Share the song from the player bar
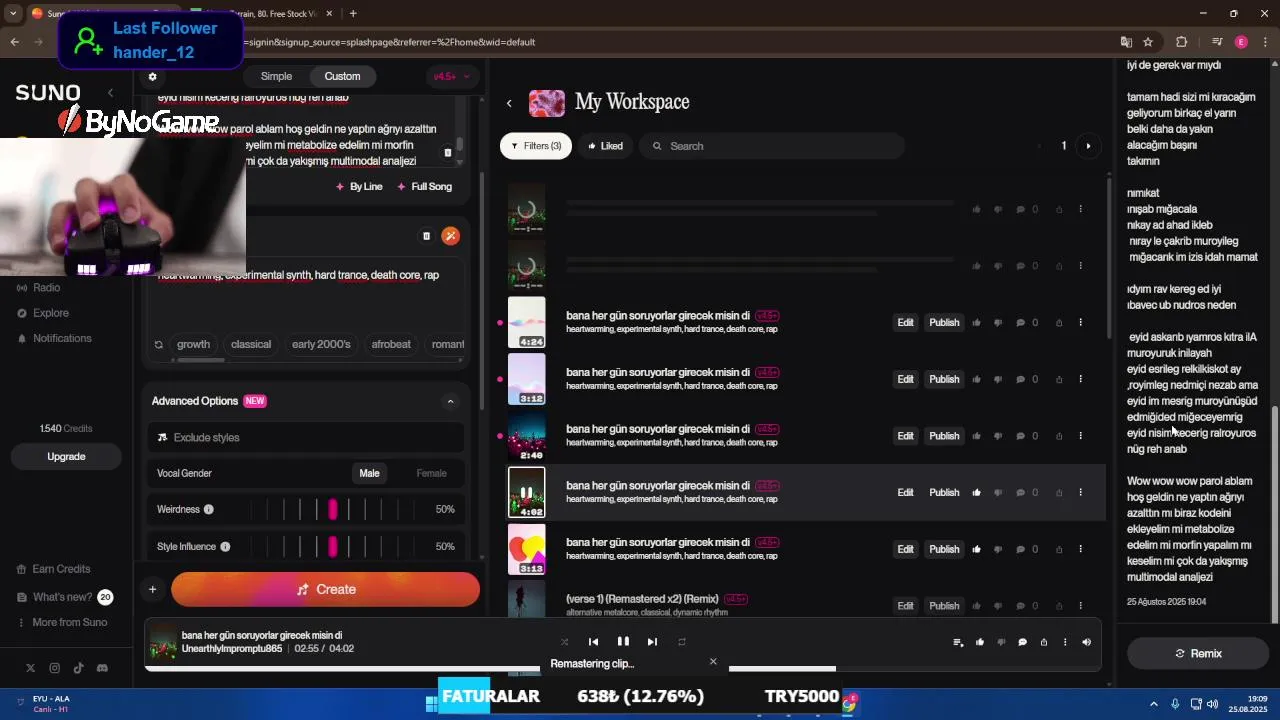Image resolution: width=1280 pixels, height=720 pixels. [x=1044, y=642]
